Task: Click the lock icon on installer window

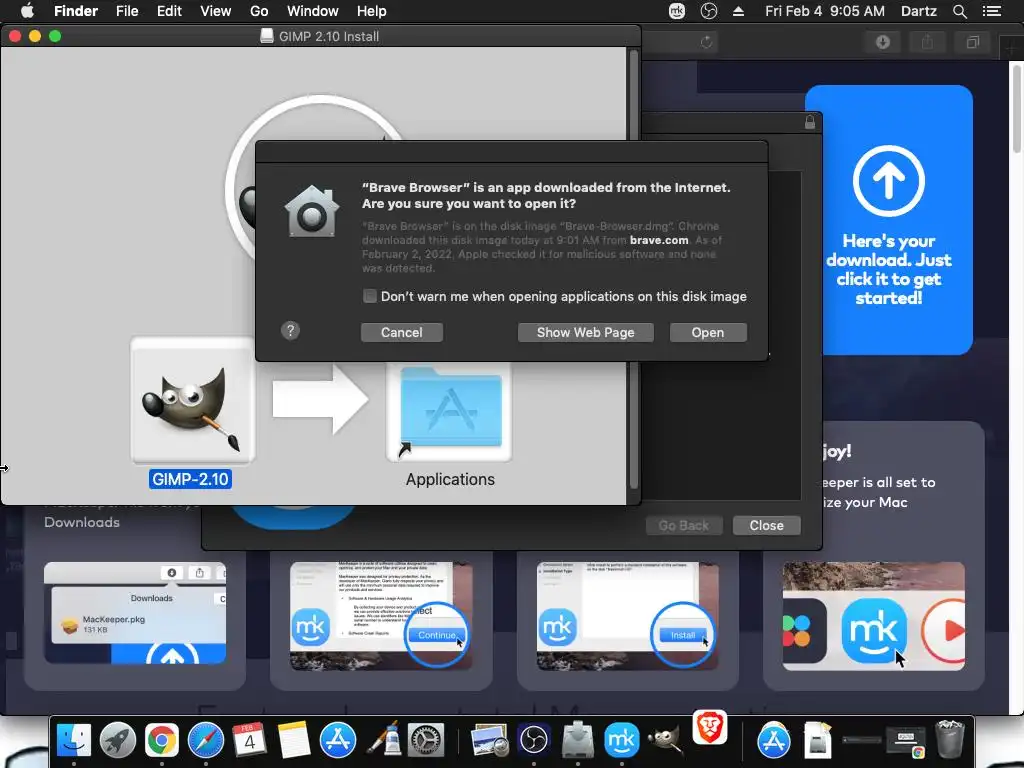Action: (810, 121)
